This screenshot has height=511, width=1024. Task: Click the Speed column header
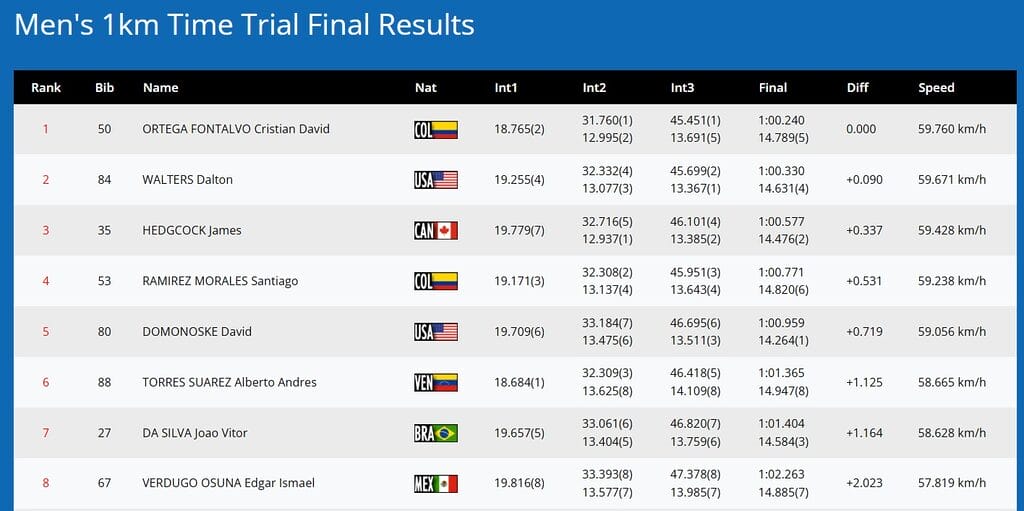click(x=936, y=88)
